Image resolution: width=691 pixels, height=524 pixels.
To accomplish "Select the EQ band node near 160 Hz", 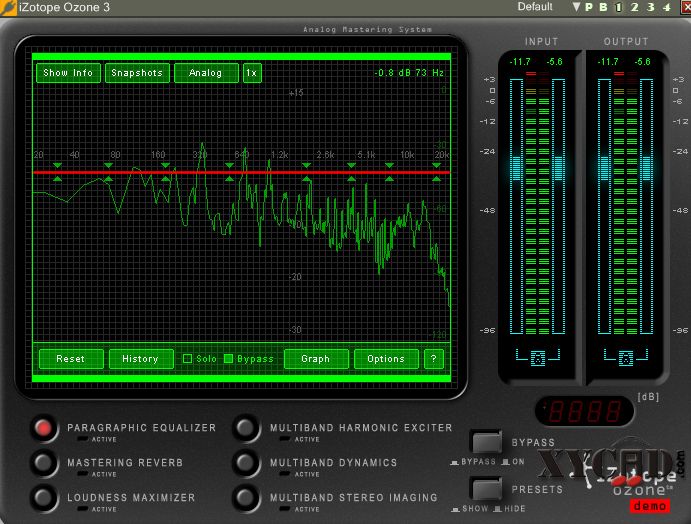I will pyautogui.click(x=165, y=172).
